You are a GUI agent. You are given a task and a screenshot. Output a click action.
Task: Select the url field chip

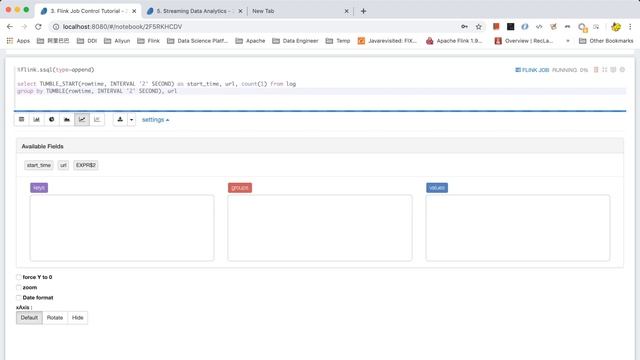pos(63,165)
